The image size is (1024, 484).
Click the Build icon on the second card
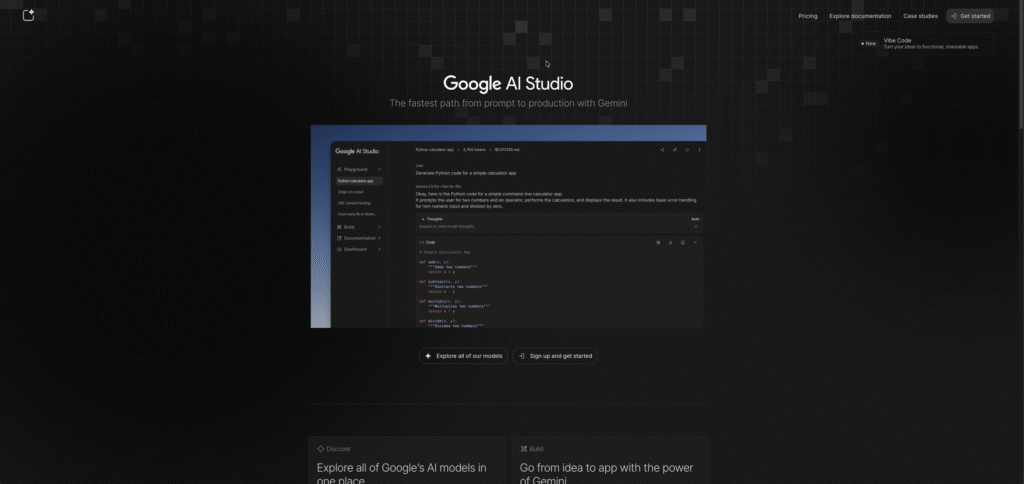(x=524, y=449)
